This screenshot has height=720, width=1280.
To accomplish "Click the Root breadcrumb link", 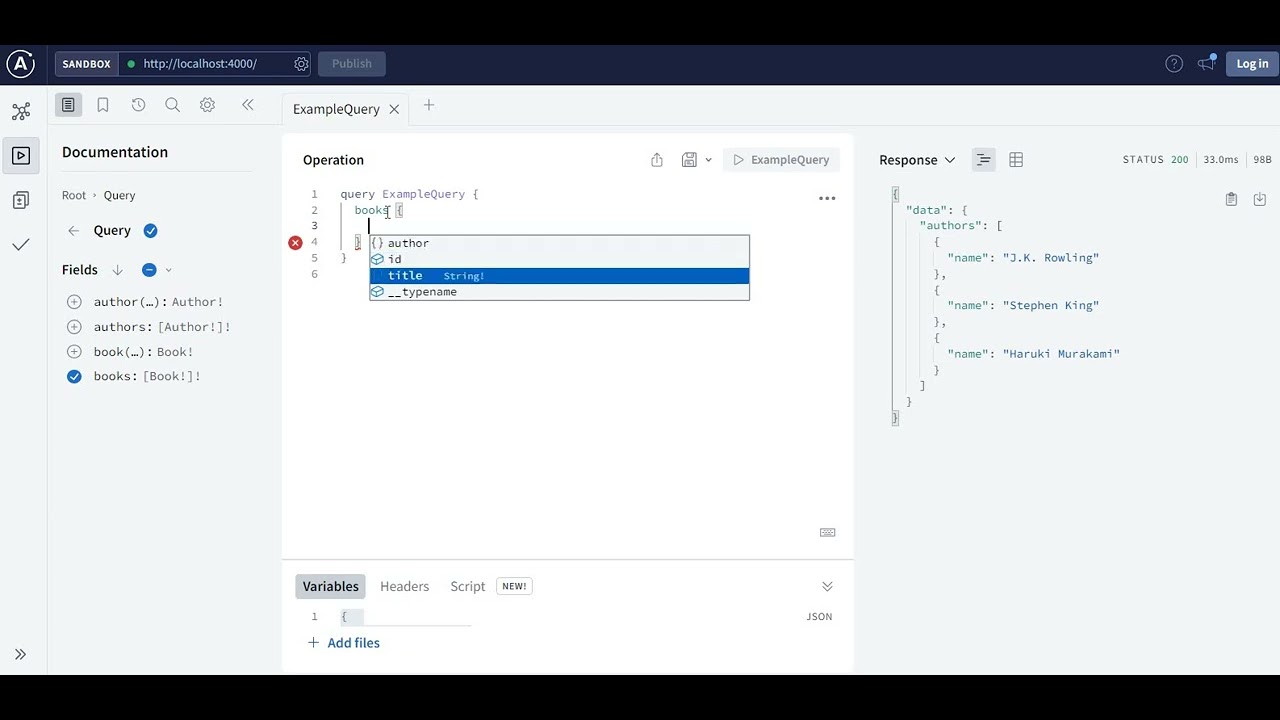I will click(x=74, y=195).
